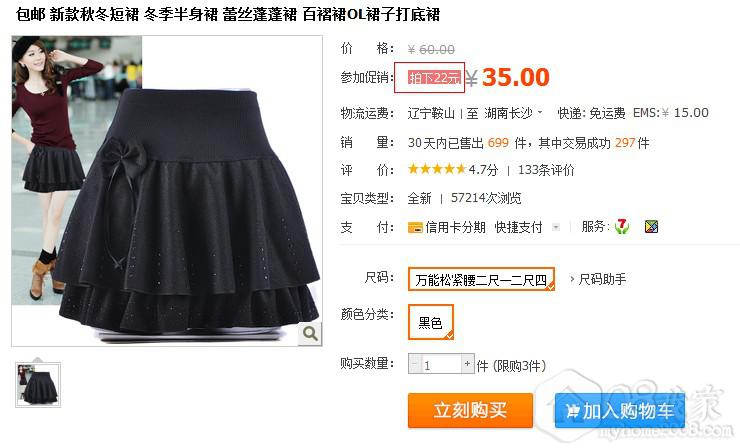Click the five-star rating stars
This screenshot has width=740, height=448.
point(437,169)
